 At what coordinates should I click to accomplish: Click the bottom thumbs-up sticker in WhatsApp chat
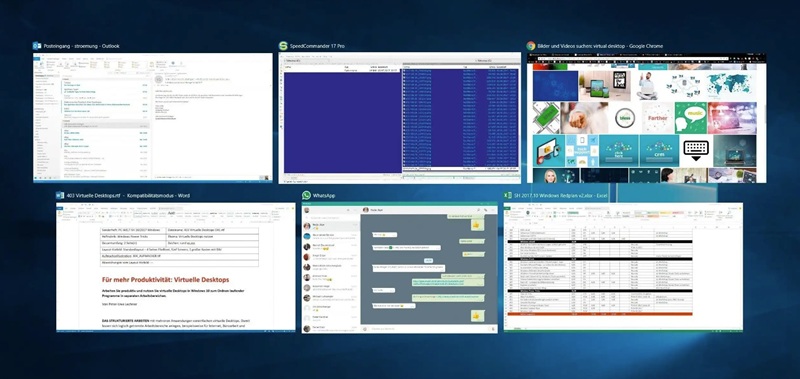(x=478, y=316)
